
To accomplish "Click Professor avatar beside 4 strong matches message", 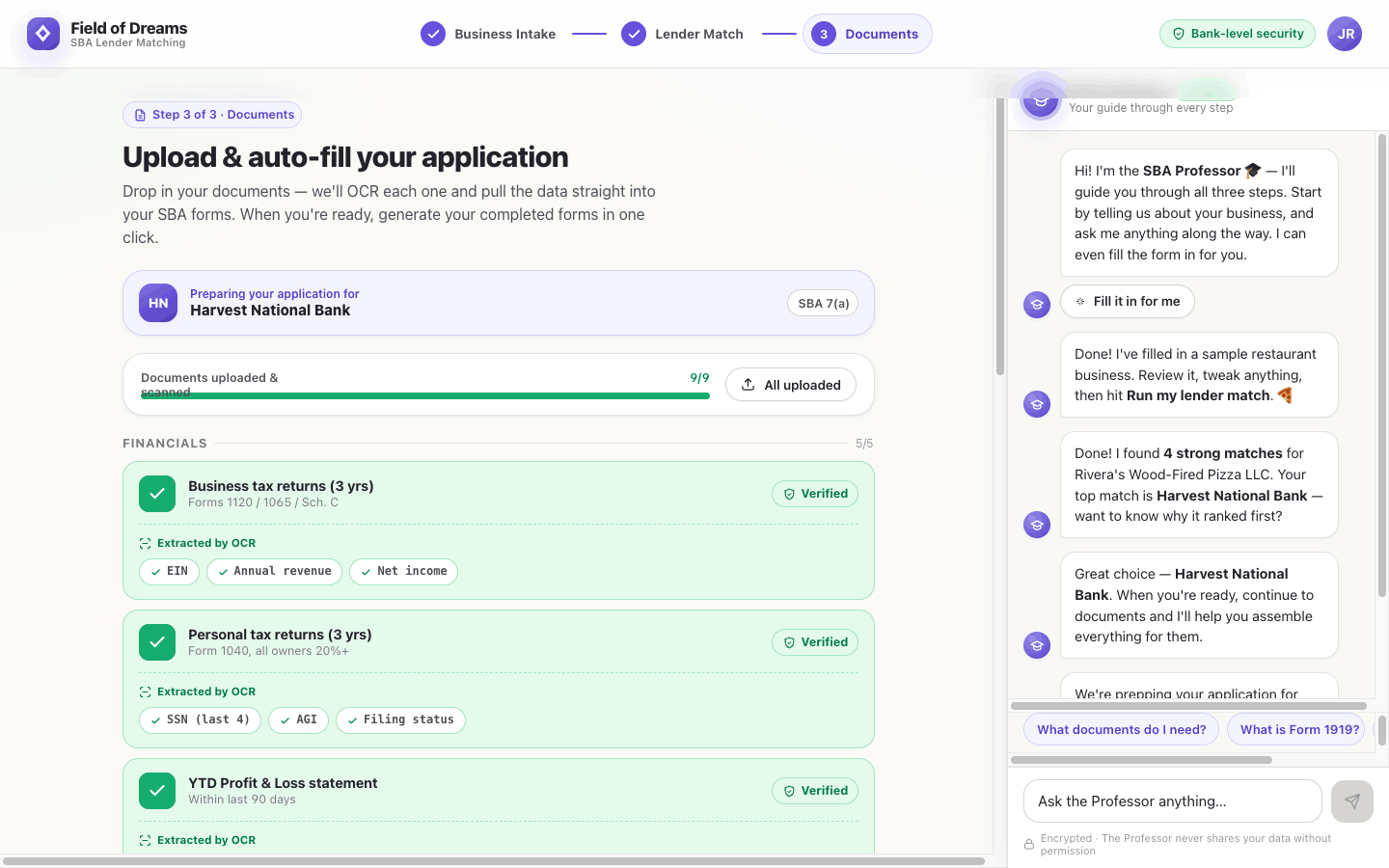I will pos(1037,525).
